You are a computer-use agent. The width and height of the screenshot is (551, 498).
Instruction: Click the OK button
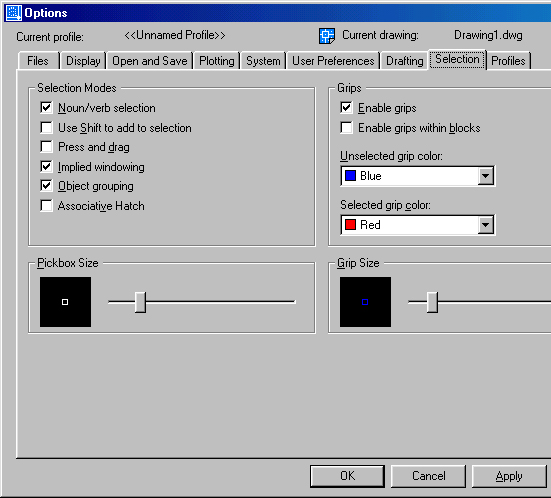click(x=347, y=476)
